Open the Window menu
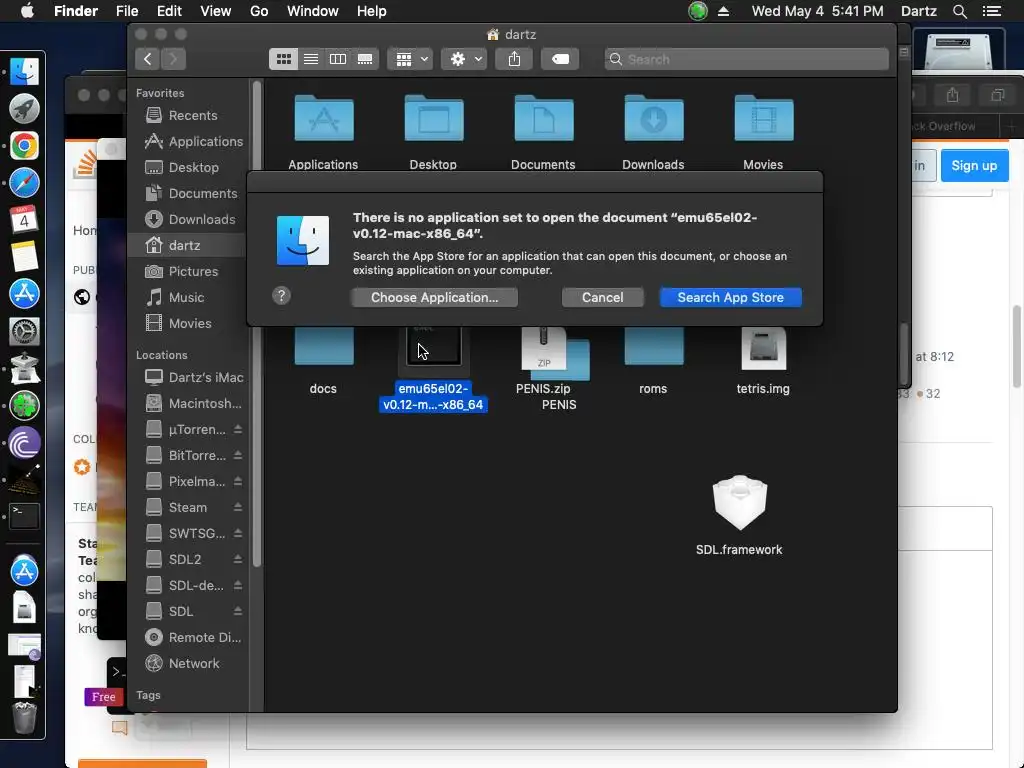This screenshot has height=768, width=1024. (x=313, y=11)
